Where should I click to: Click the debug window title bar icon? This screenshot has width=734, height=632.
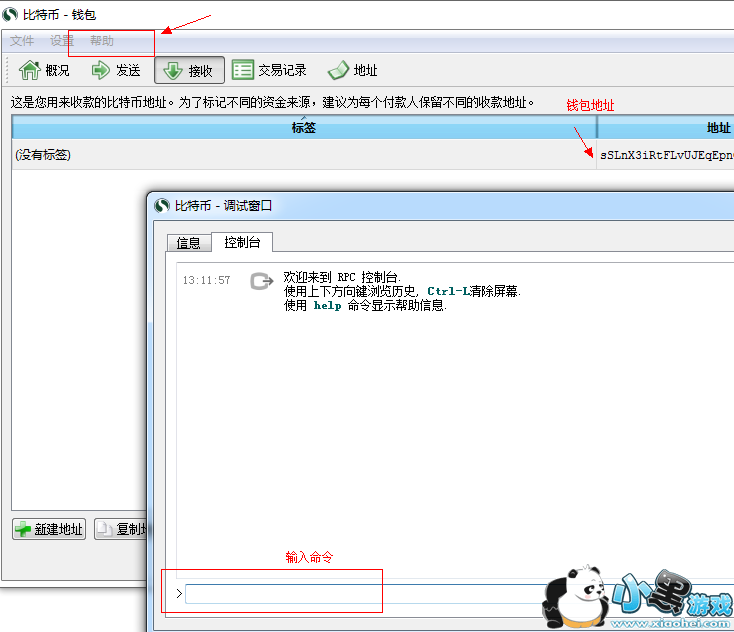coord(162,206)
